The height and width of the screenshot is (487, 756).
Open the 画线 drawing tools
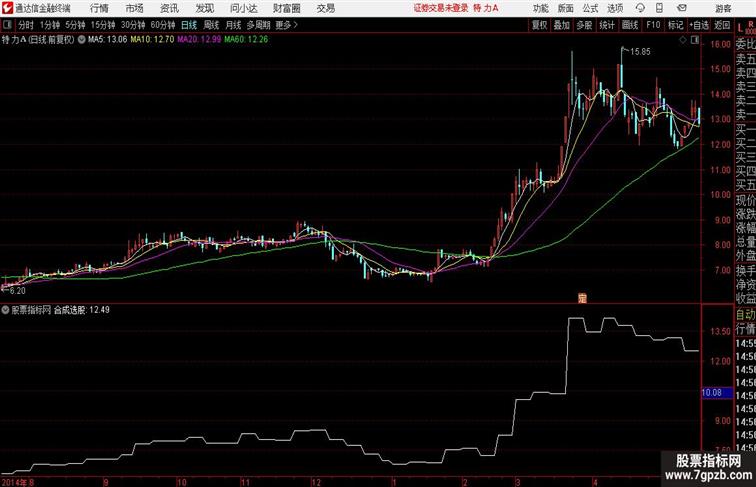[630, 25]
